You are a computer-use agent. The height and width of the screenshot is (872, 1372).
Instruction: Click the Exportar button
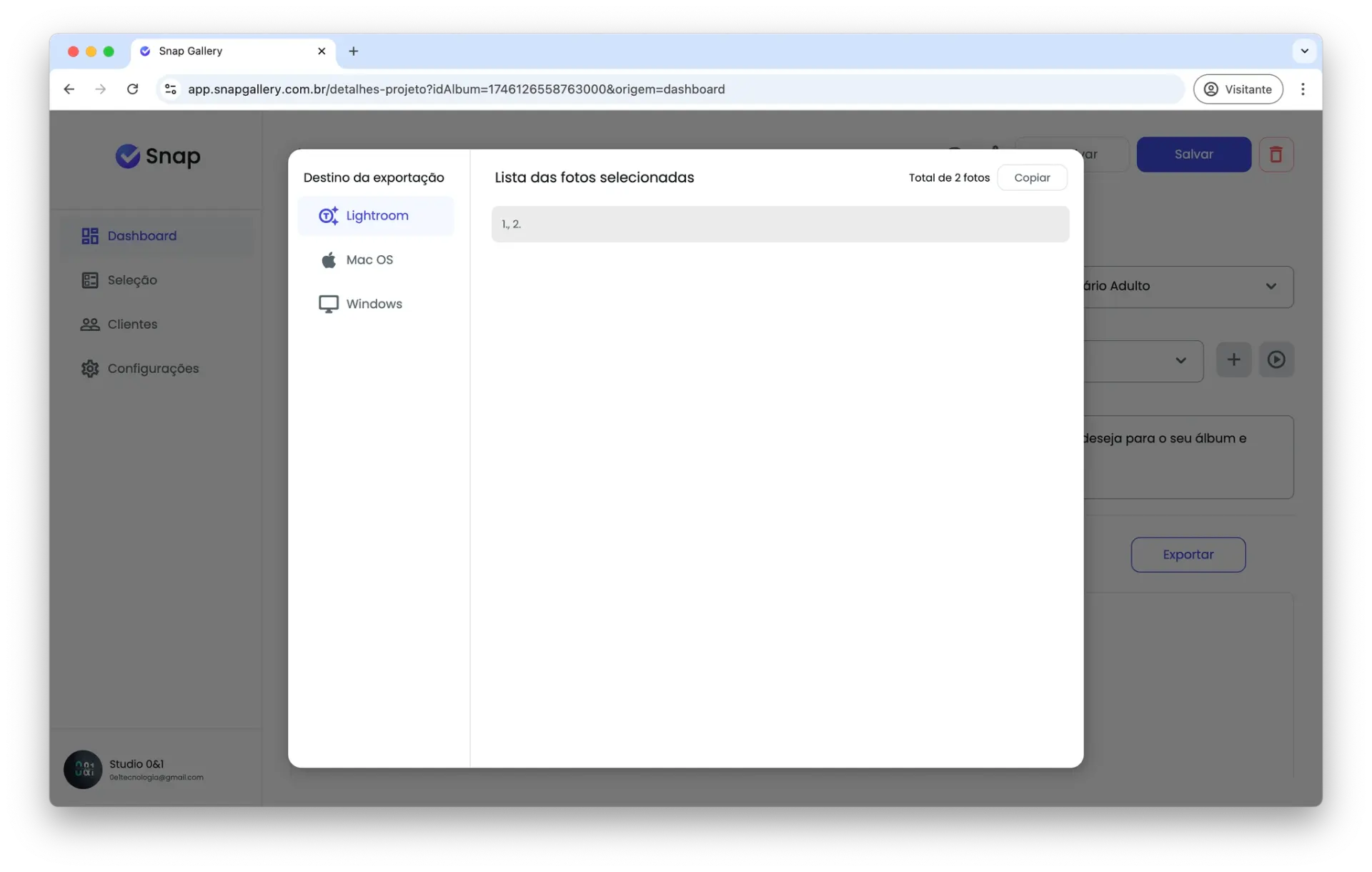(1188, 555)
